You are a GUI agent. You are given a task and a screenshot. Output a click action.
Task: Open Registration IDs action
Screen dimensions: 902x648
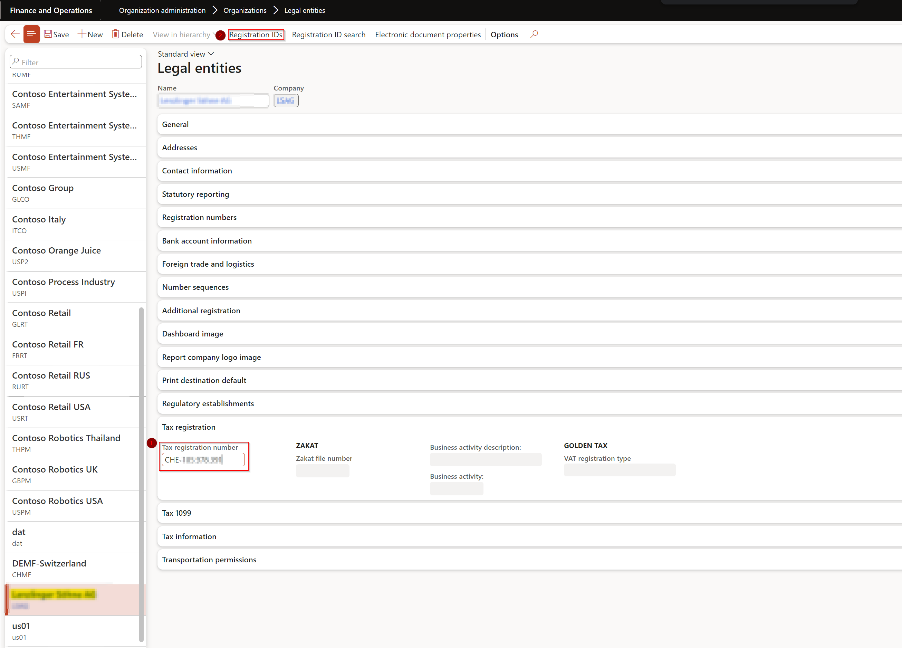(x=256, y=35)
